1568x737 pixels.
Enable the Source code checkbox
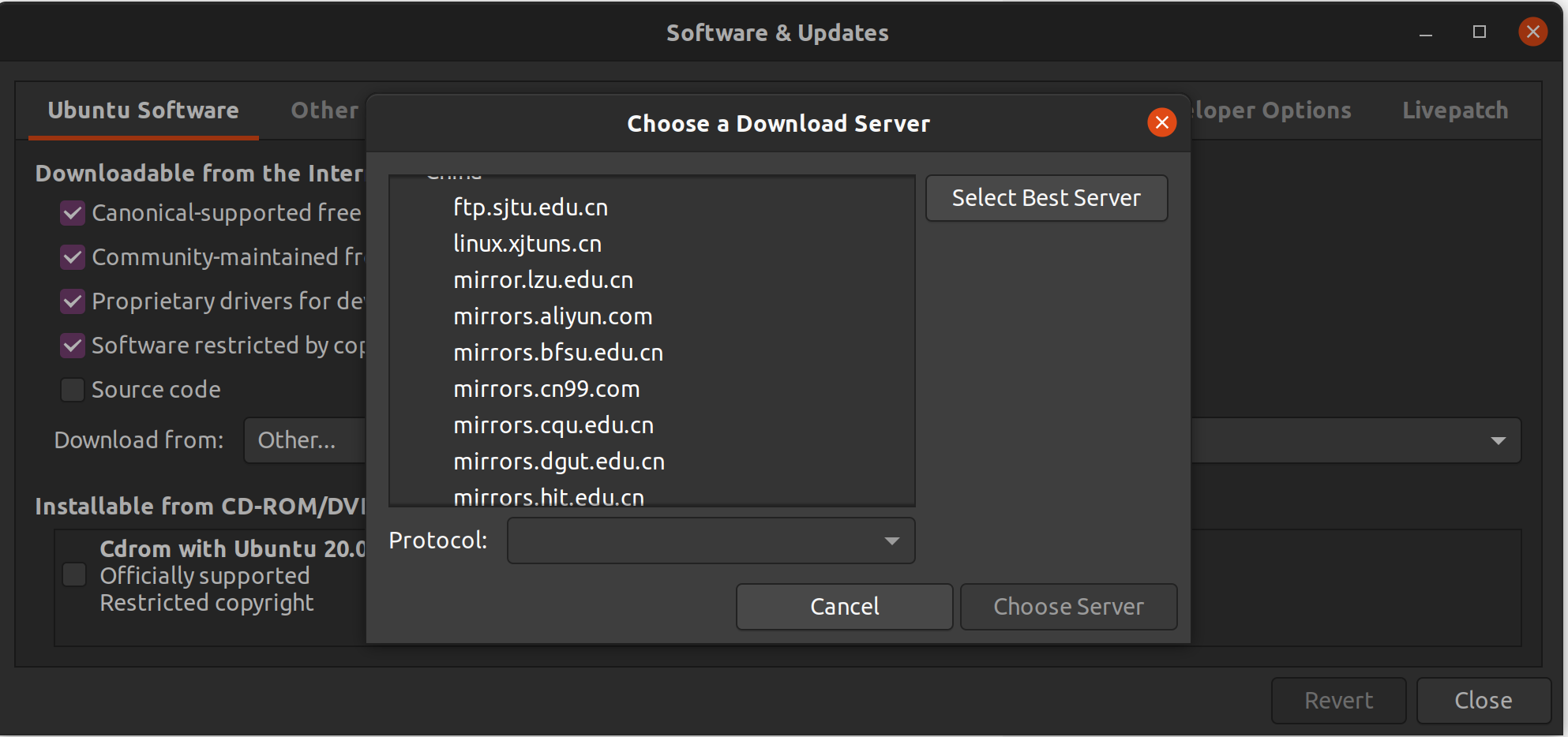click(73, 390)
